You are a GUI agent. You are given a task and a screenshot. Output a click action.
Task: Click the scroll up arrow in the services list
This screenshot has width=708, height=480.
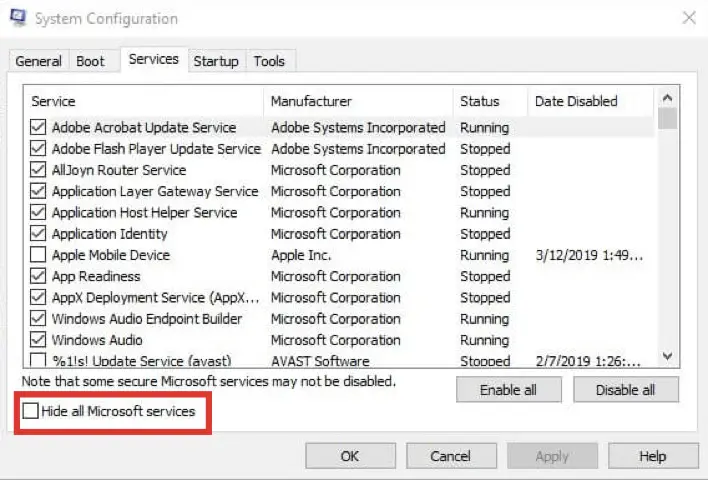pyautogui.click(x=667, y=98)
